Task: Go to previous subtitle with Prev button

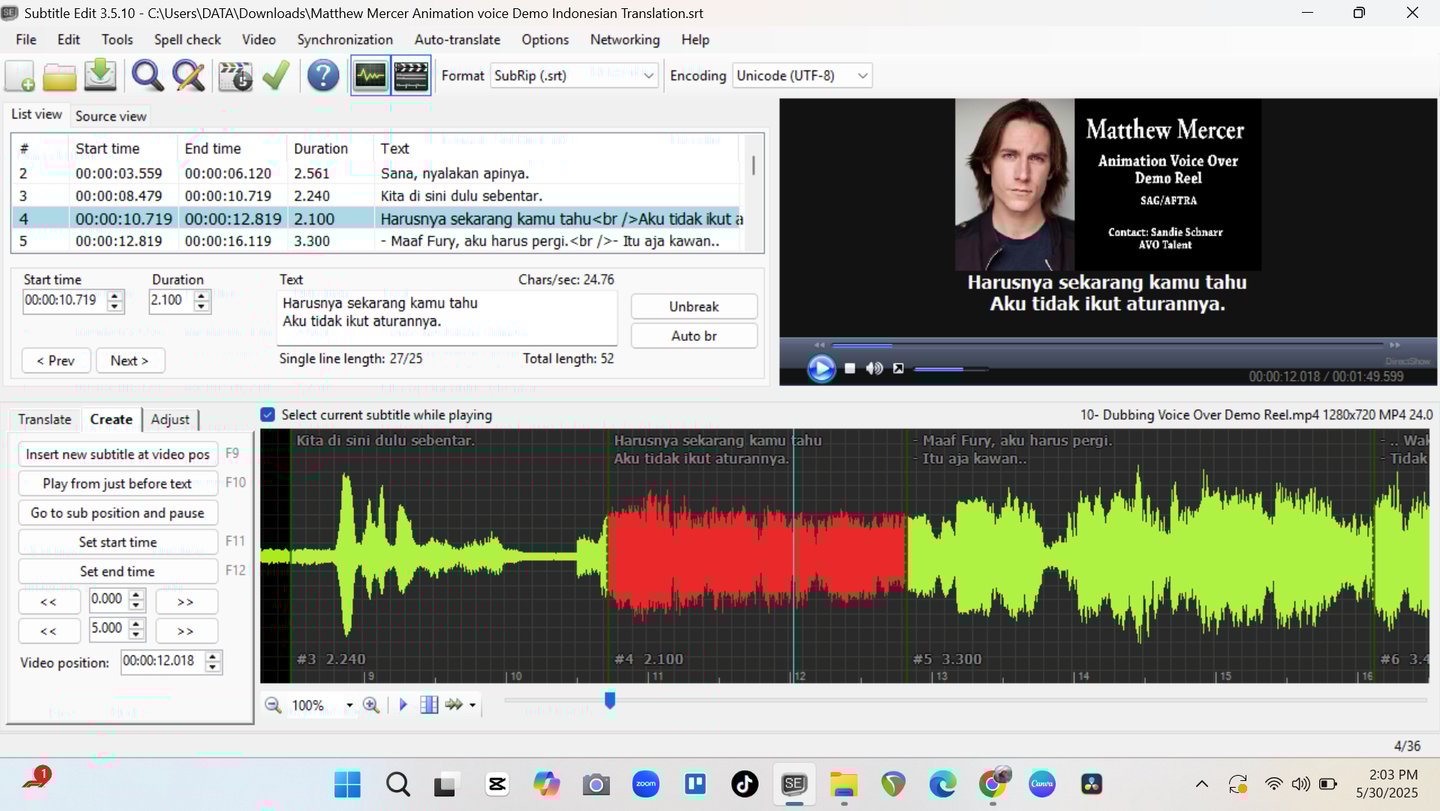Action: coord(56,361)
